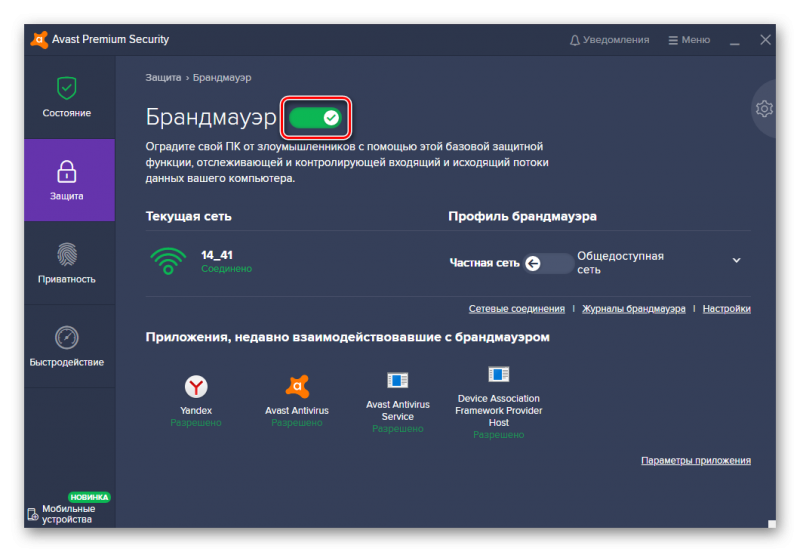Click the Avast Antivirus app icon
The width and height of the screenshot is (800, 552).
[297, 386]
